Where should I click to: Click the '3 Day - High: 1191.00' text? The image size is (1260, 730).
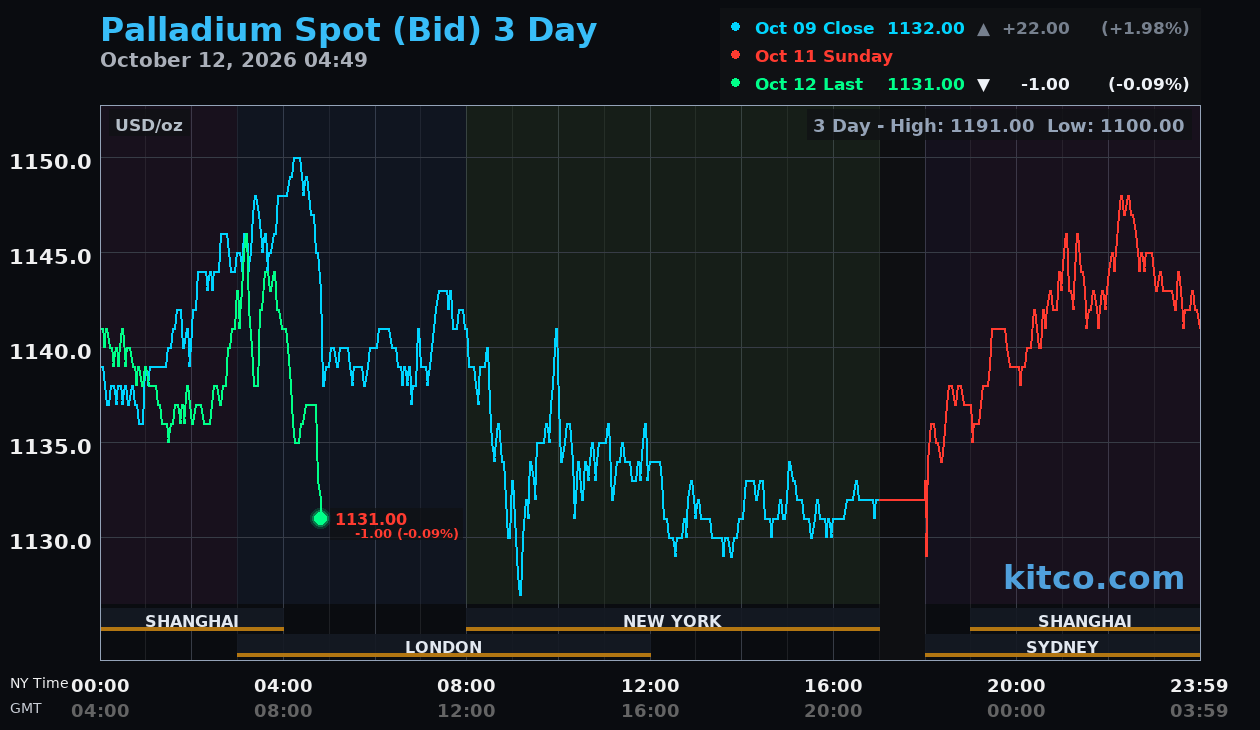coord(923,126)
